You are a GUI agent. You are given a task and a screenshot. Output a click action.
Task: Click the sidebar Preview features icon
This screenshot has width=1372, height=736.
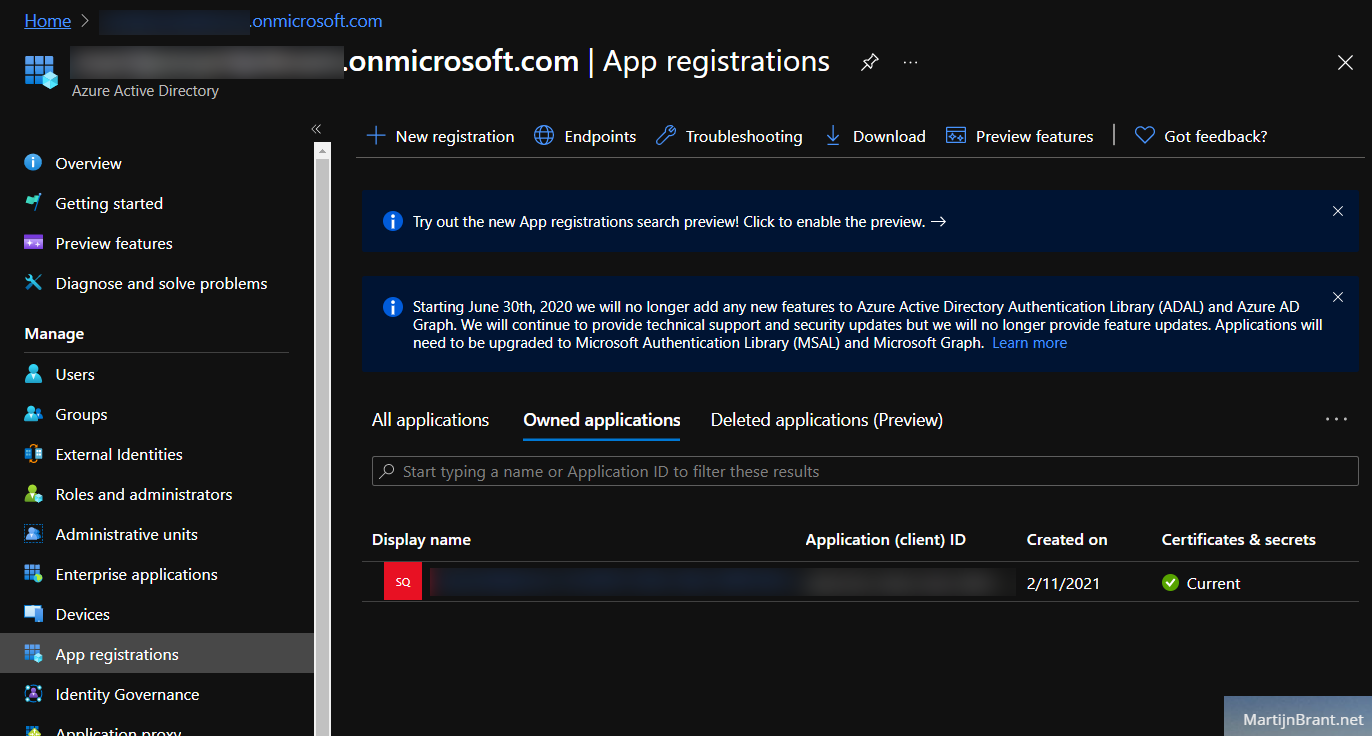(x=34, y=243)
